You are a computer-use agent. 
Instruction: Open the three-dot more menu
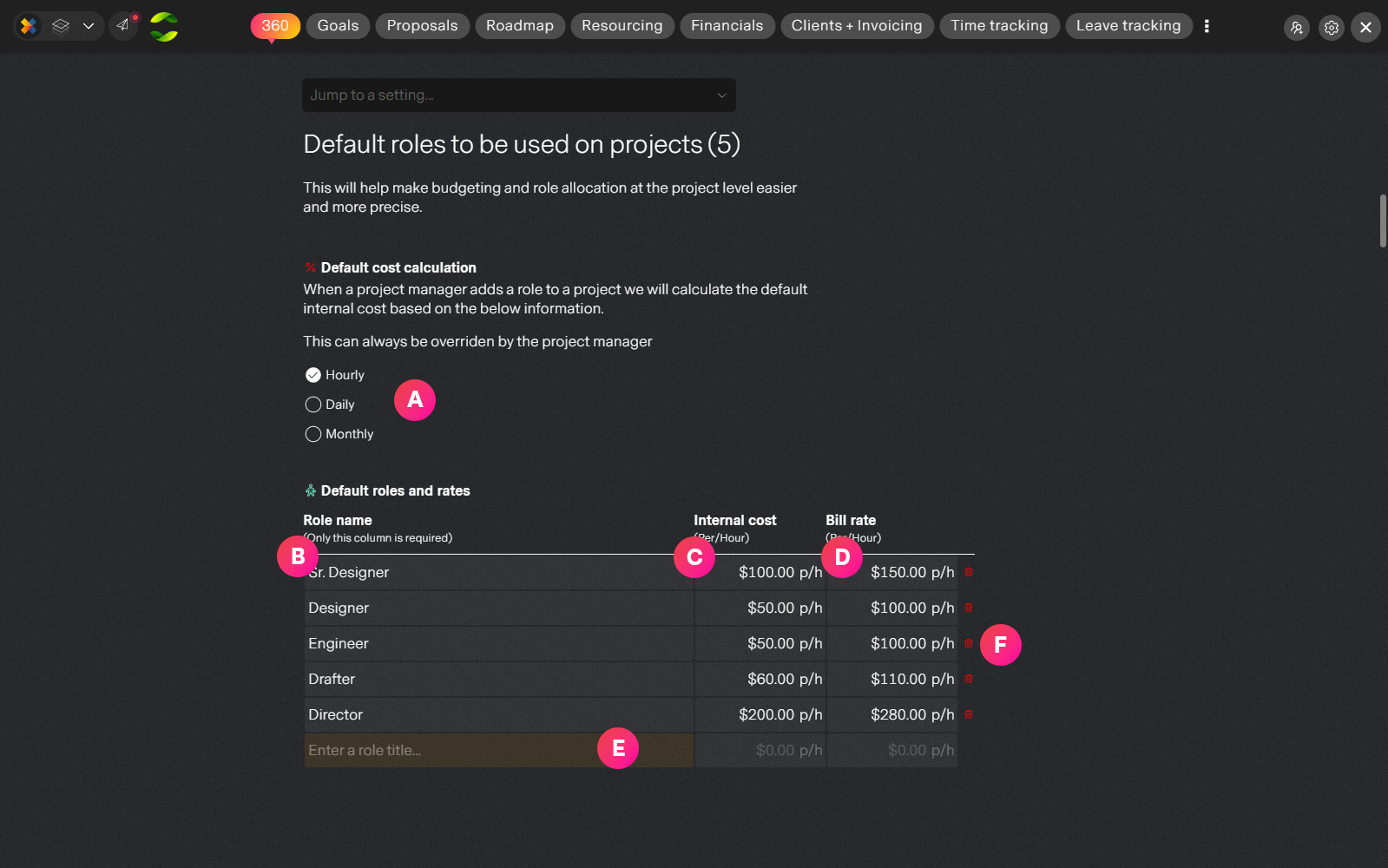coord(1207,26)
